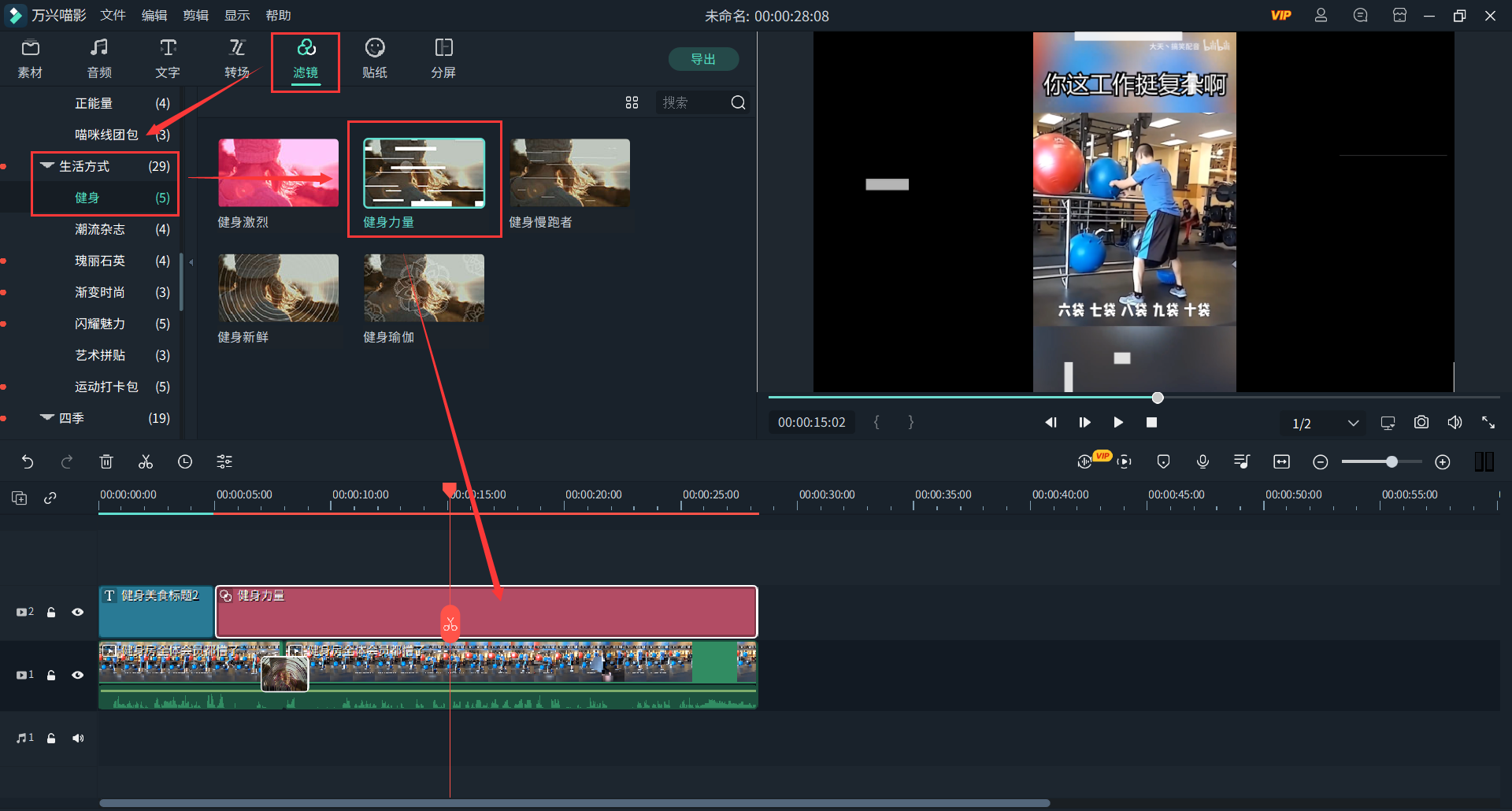Click the undo arrow icon
1512x811 pixels.
28,462
